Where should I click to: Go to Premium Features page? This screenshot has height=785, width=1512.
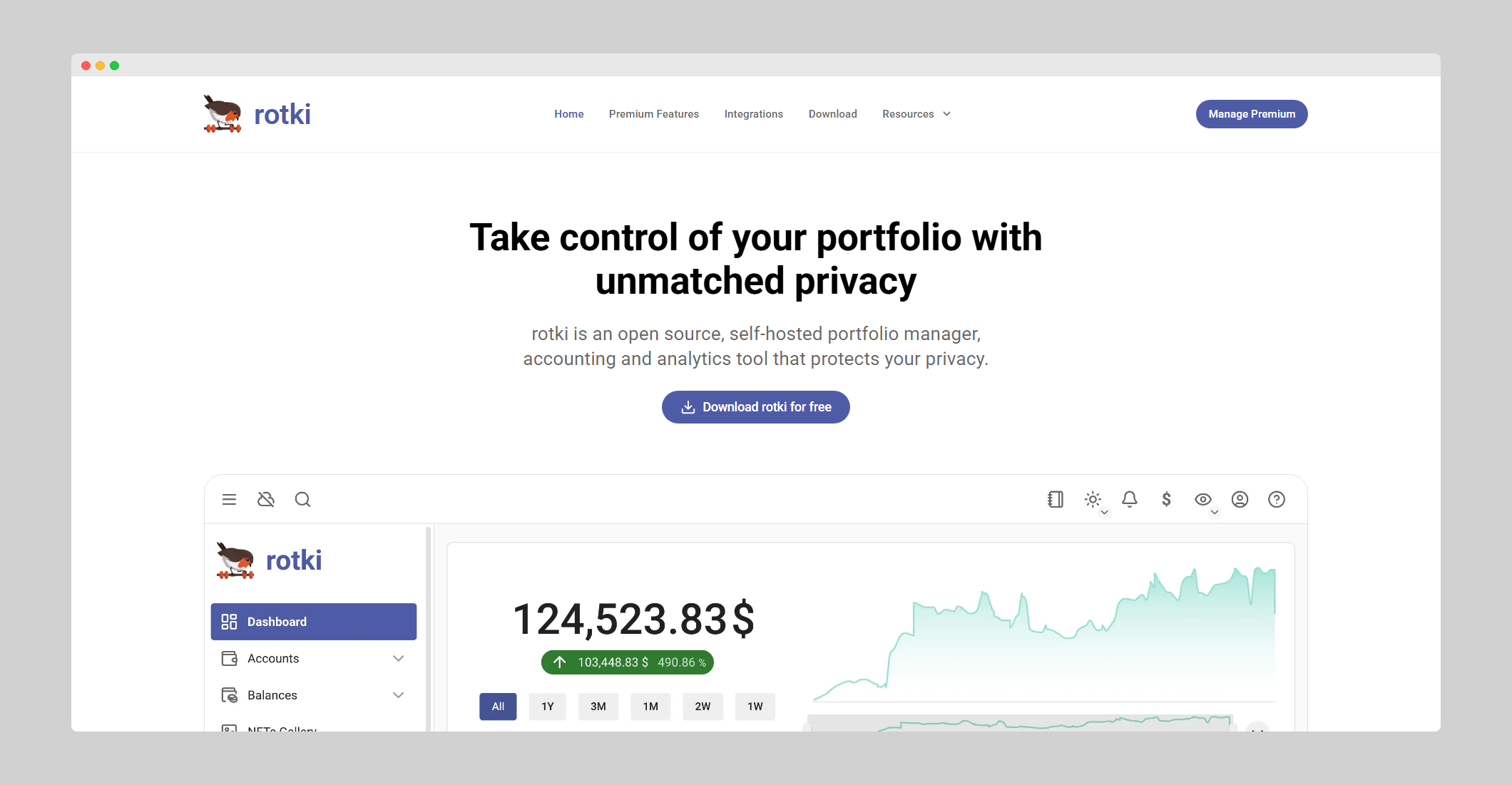tap(653, 114)
